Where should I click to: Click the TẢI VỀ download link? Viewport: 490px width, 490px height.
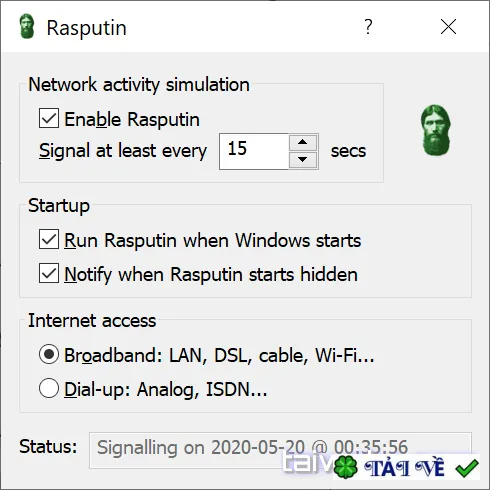pyautogui.click(x=404, y=468)
